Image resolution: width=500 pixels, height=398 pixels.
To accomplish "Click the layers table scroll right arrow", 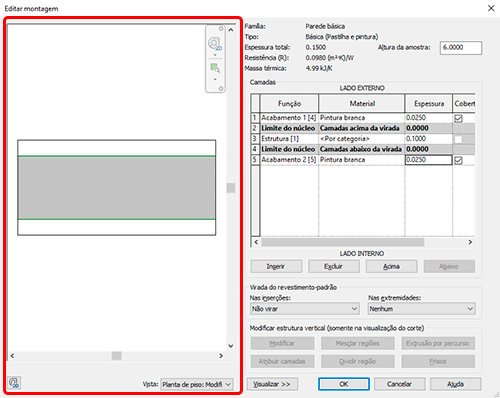I will (470, 242).
